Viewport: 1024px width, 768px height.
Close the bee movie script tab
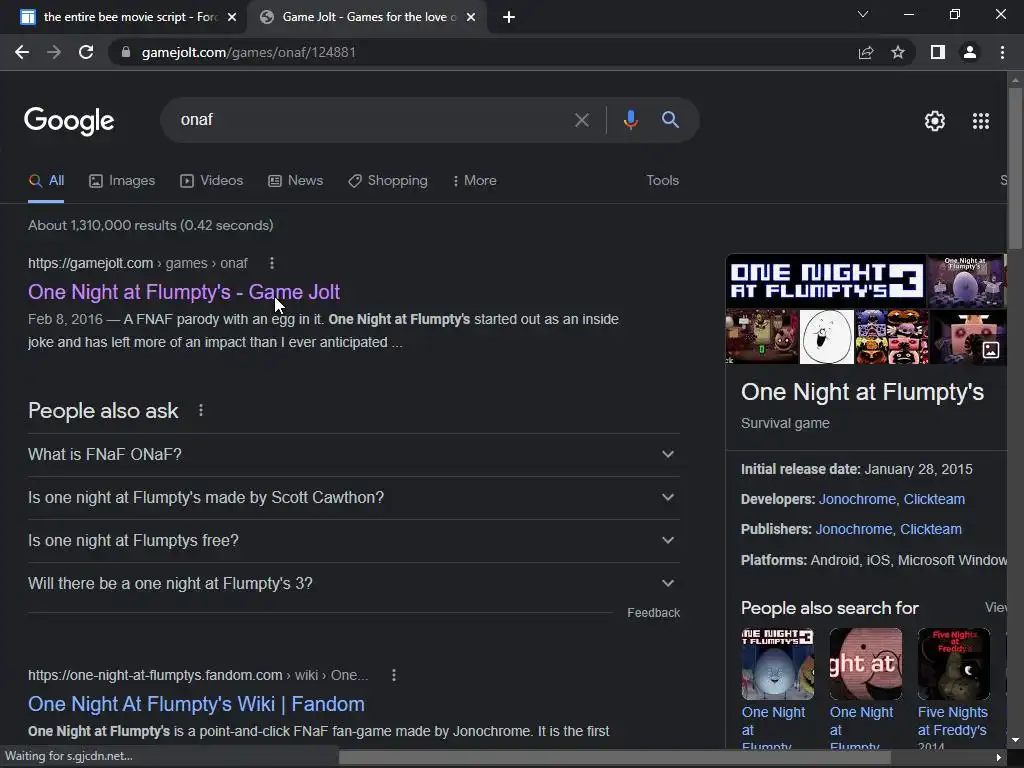click(232, 17)
